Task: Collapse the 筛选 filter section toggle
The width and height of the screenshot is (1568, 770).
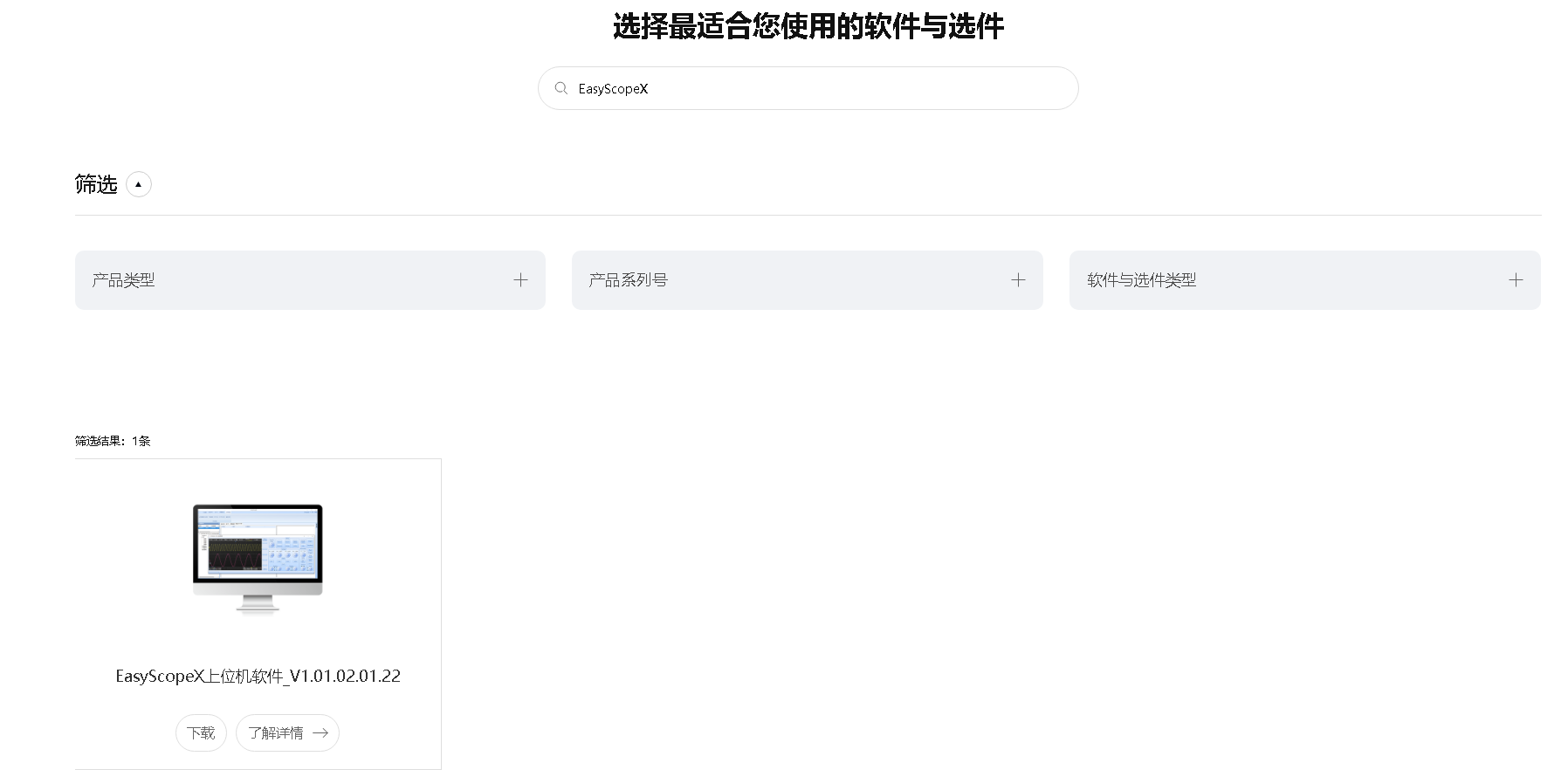Action: 139,184
